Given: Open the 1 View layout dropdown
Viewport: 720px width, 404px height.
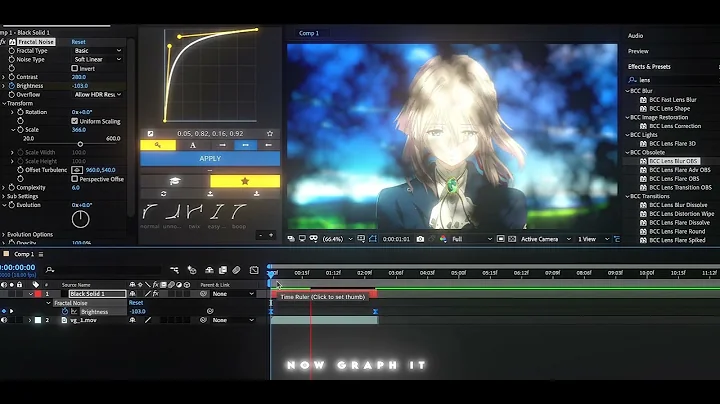Looking at the screenshot, I should pos(593,239).
